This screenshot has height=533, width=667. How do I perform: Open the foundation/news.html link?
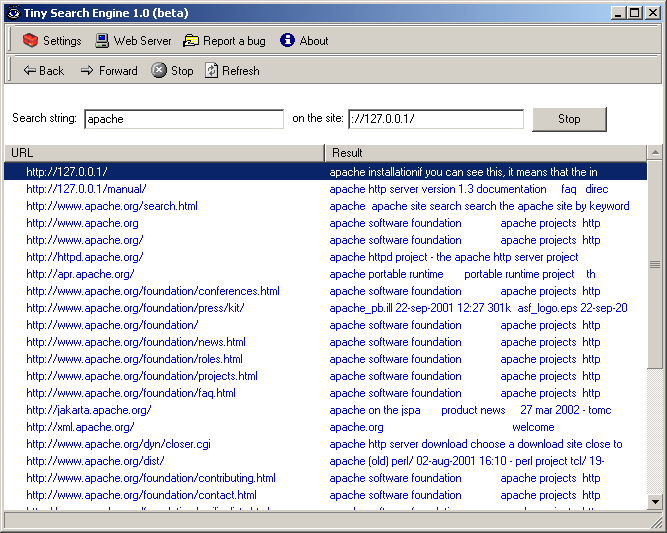pos(136,342)
